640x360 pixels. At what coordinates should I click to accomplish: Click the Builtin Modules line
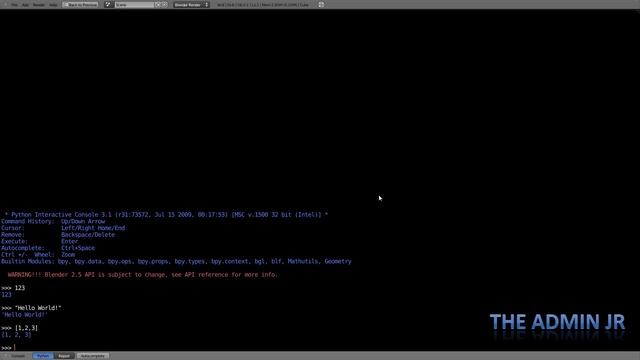tap(176, 261)
